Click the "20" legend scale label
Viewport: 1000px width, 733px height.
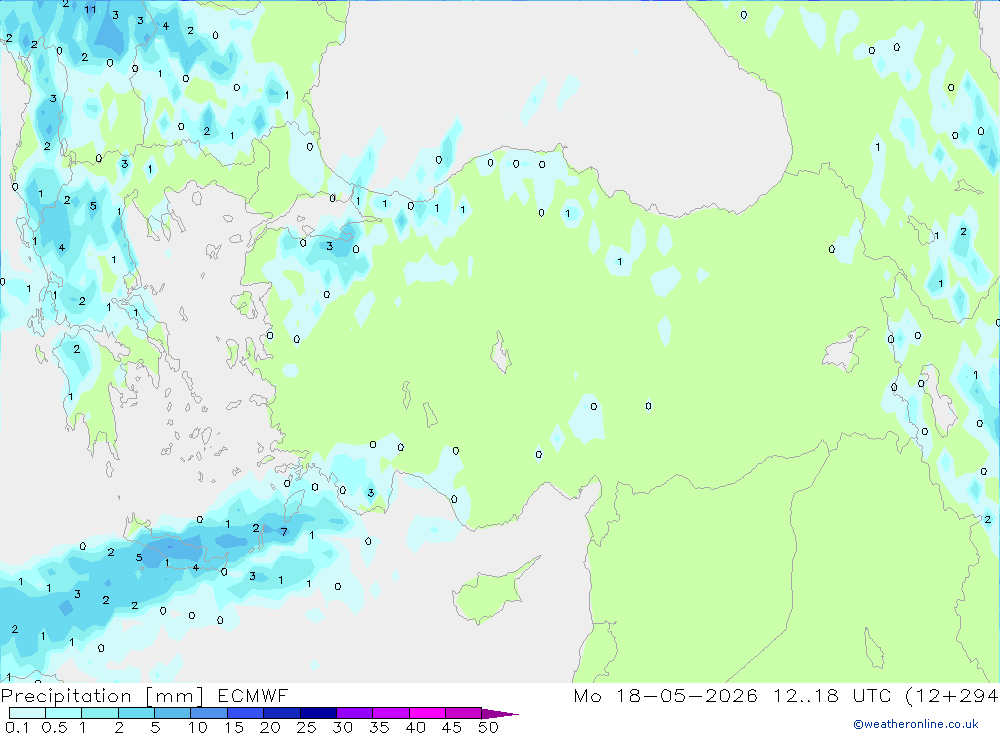click(270, 727)
